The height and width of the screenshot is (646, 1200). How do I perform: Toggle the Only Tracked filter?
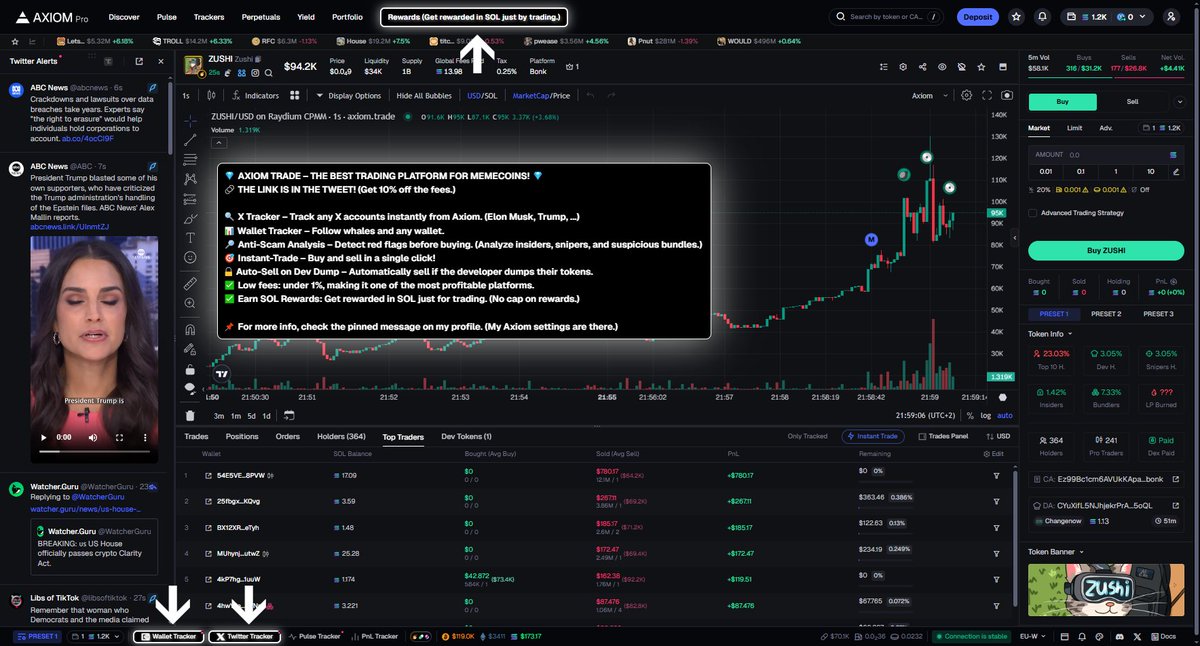tap(807, 436)
